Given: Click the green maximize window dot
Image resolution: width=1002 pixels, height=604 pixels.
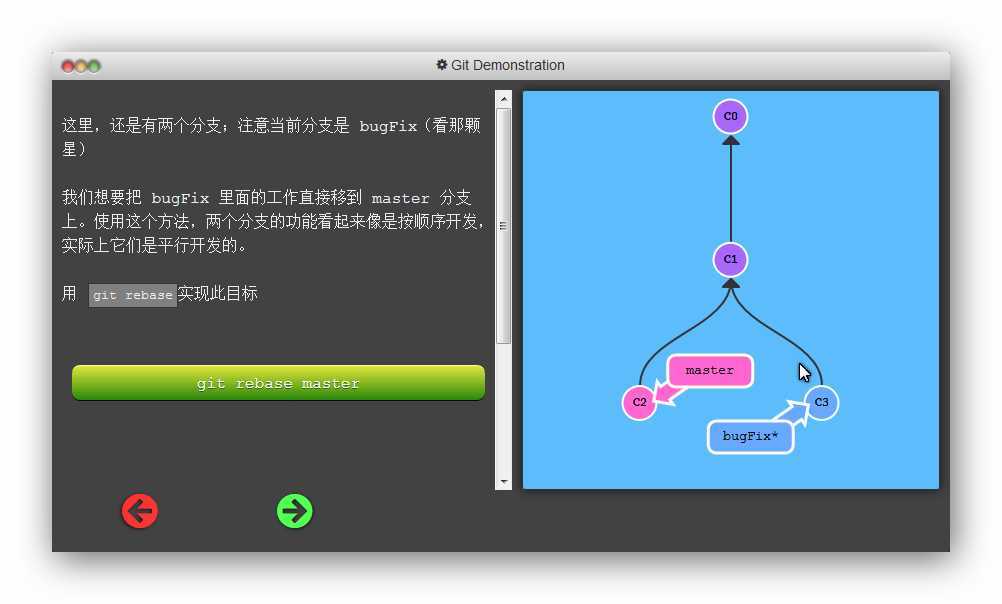Looking at the screenshot, I should (94, 66).
